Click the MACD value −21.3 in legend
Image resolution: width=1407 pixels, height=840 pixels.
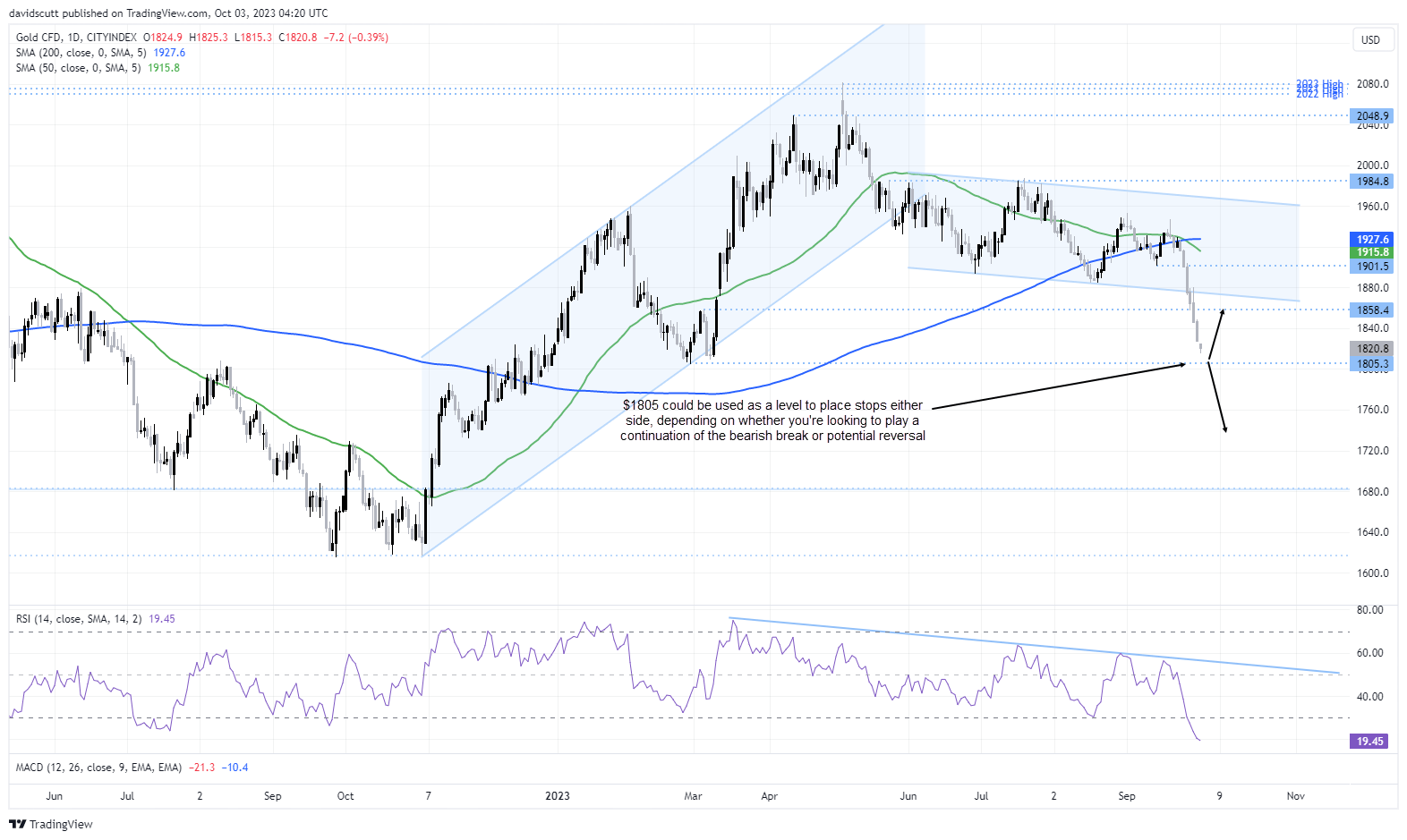203,768
